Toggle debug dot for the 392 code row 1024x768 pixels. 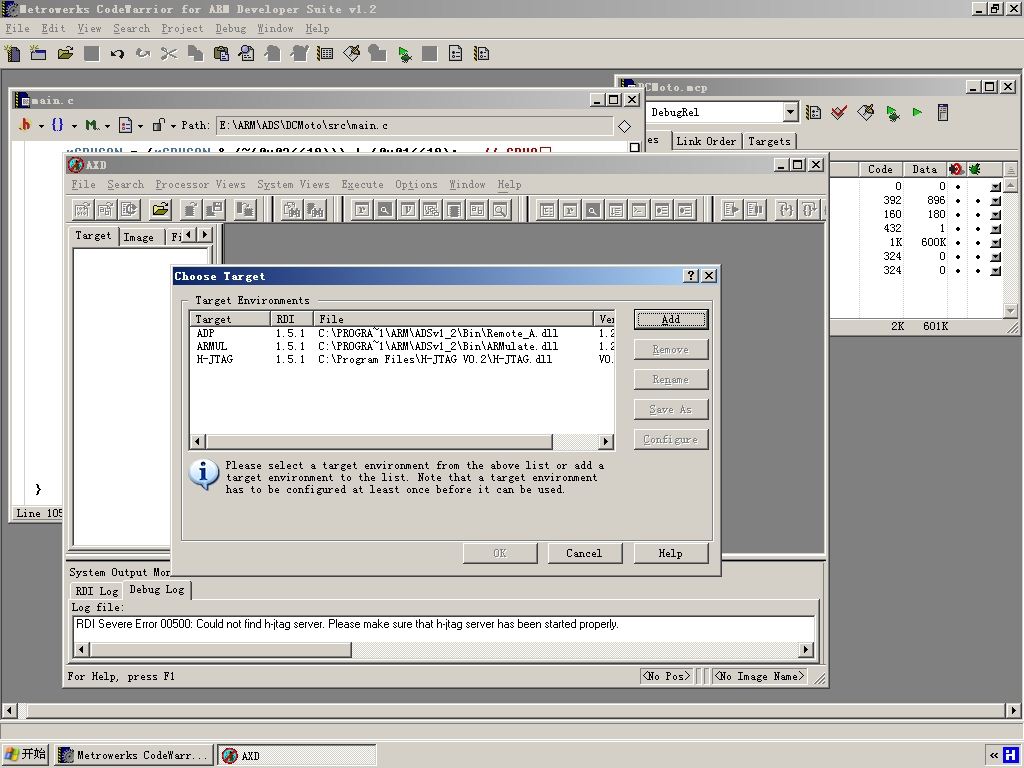point(978,200)
